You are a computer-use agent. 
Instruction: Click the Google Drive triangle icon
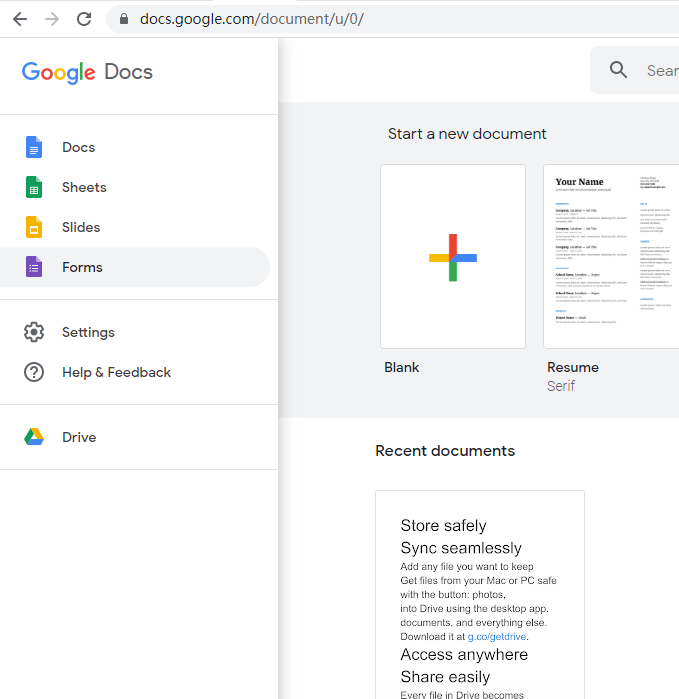click(34, 437)
